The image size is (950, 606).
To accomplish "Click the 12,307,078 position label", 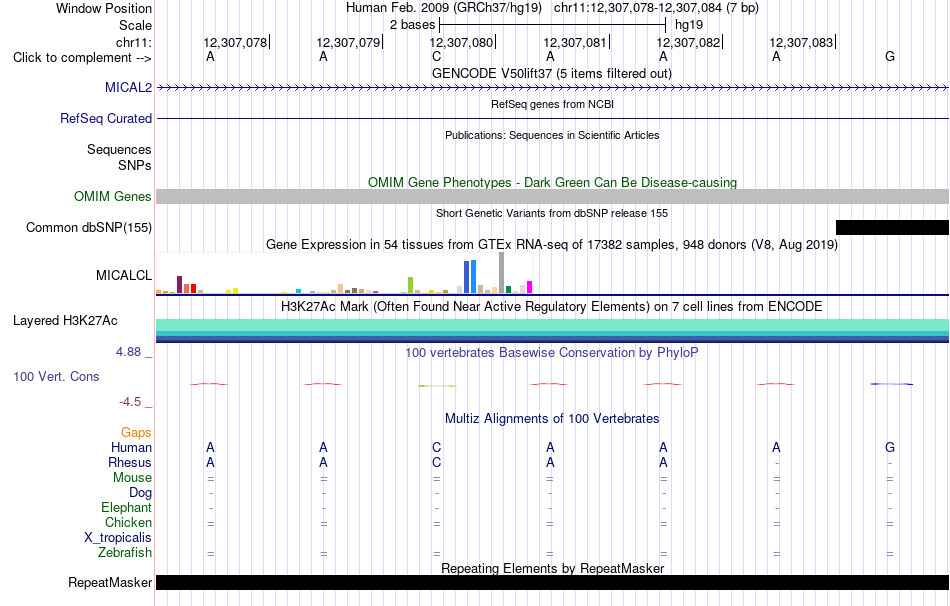I will (x=235, y=42).
